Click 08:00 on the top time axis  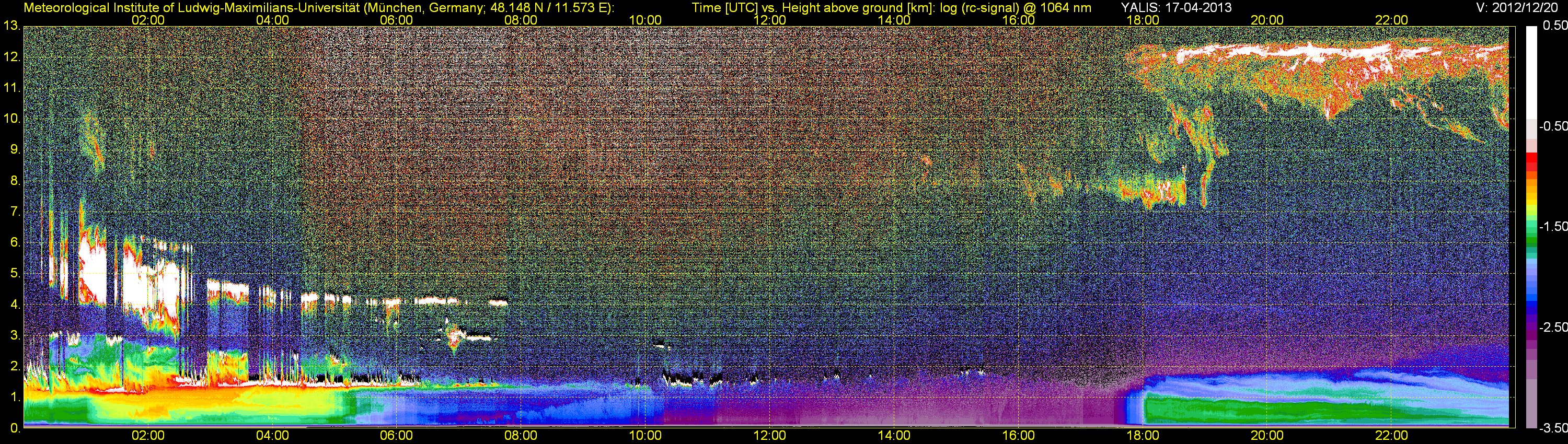[521, 20]
